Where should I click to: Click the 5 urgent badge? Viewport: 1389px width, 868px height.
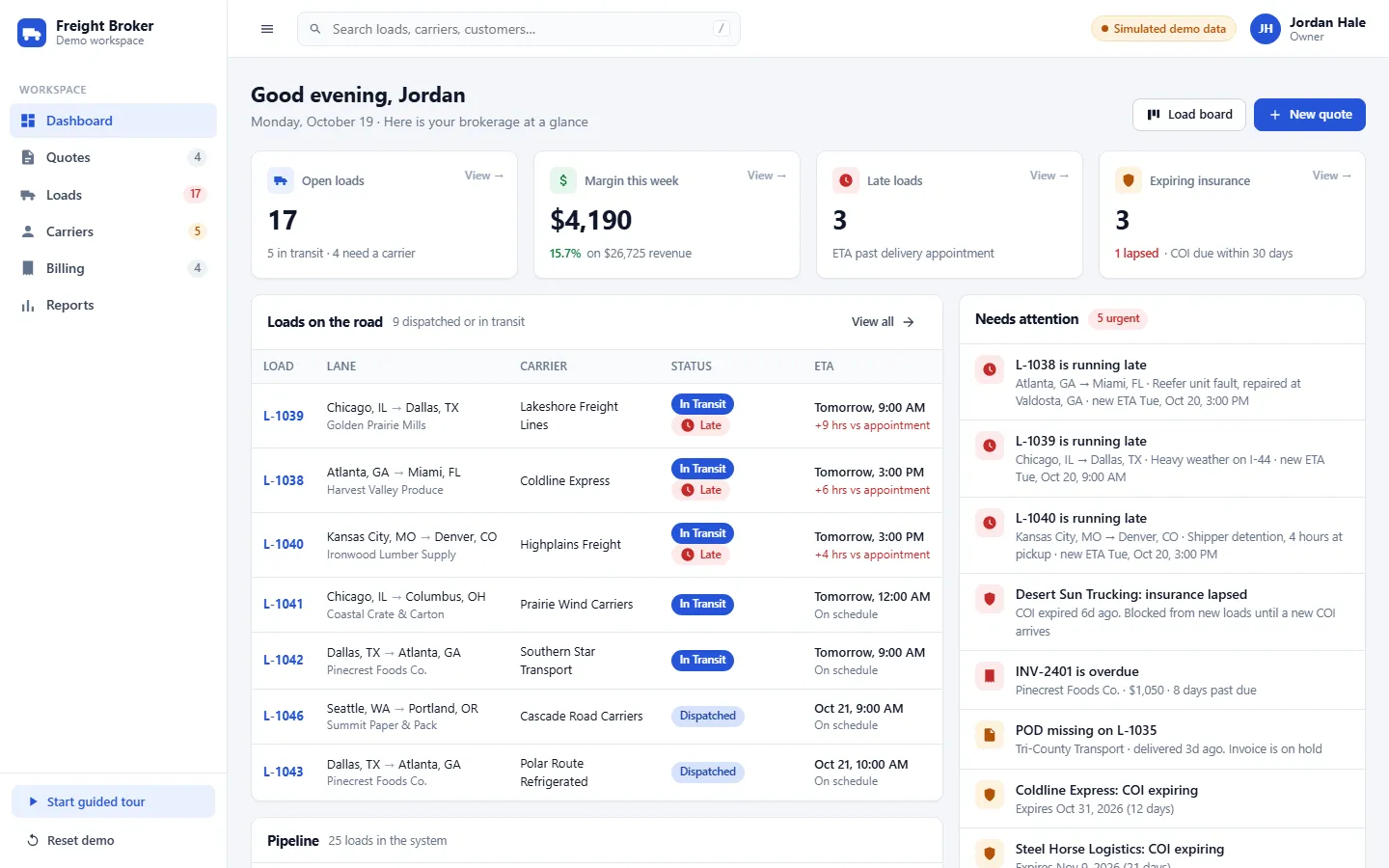[x=1118, y=319]
